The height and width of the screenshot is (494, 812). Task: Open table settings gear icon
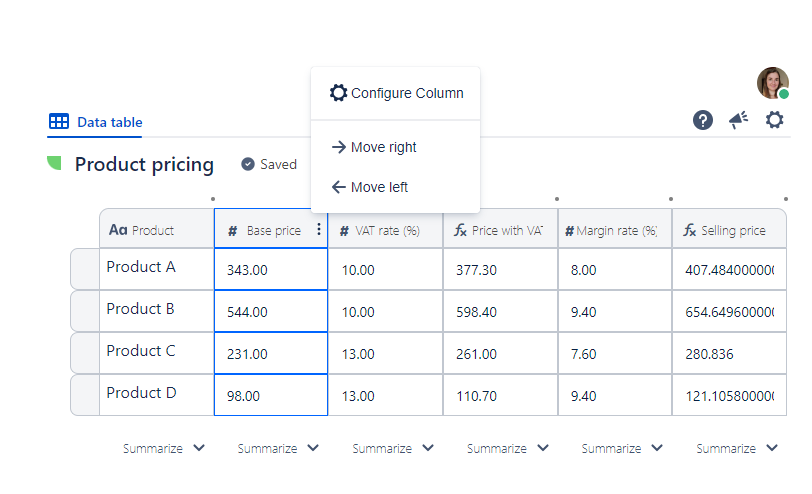click(775, 120)
